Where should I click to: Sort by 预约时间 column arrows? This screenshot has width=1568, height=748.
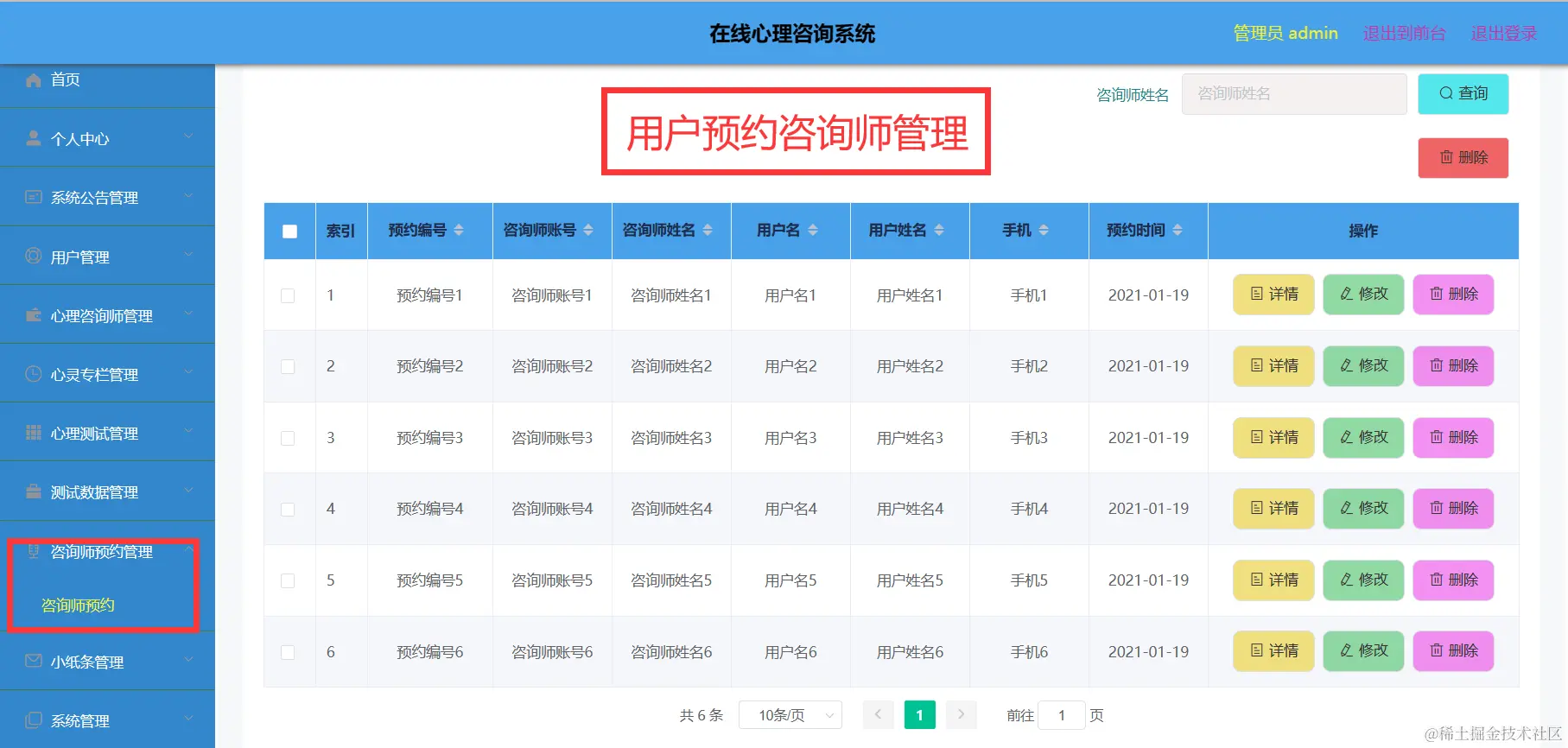(1178, 230)
